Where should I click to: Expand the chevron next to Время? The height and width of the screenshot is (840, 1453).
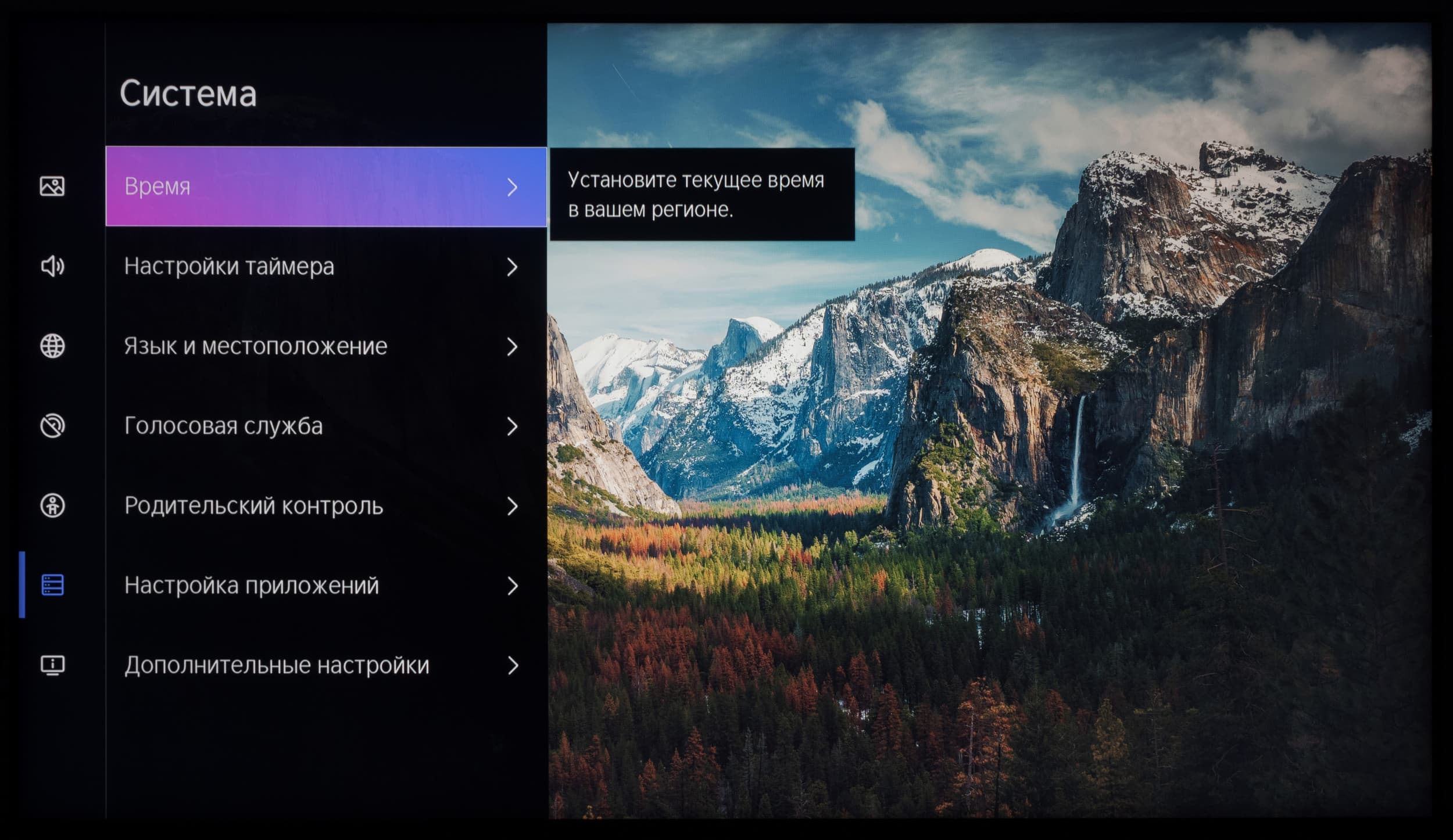tap(512, 187)
